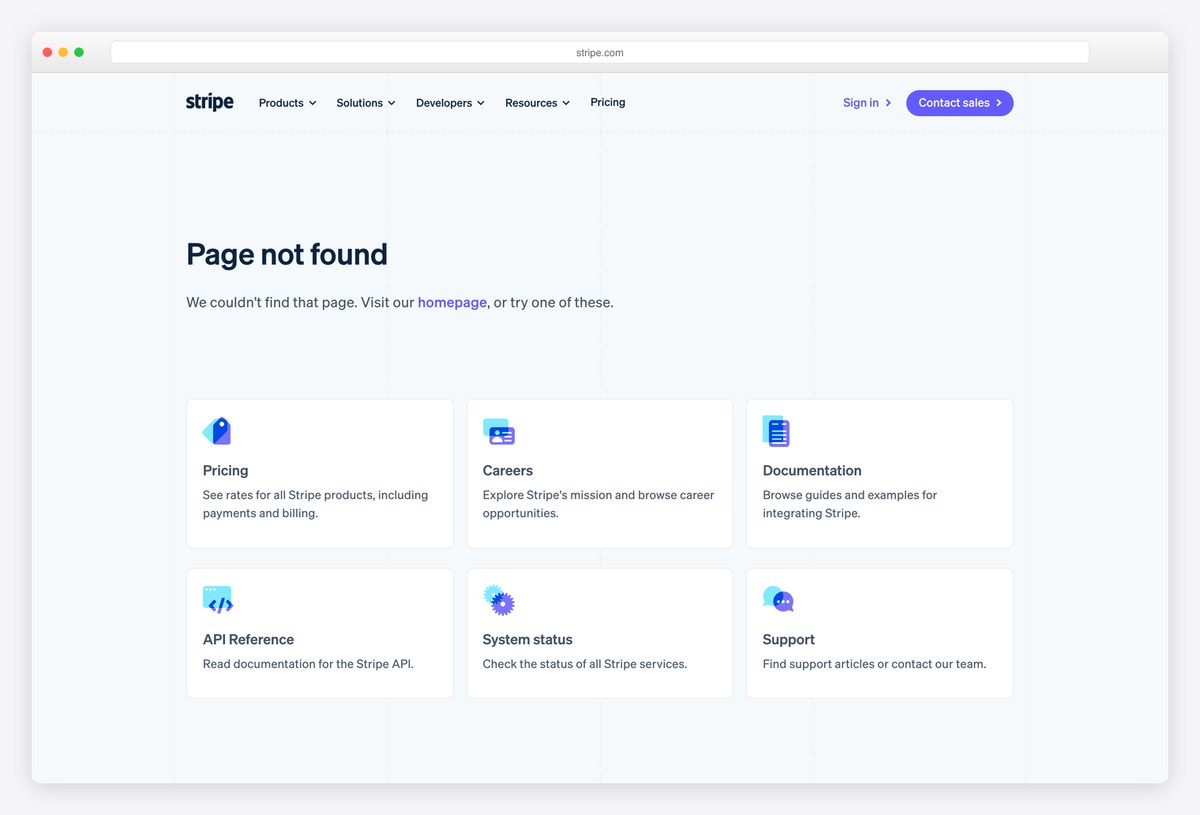Screen dimensions: 1200x815
Task: Click the 'Page not found' heading
Action: pos(287,254)
